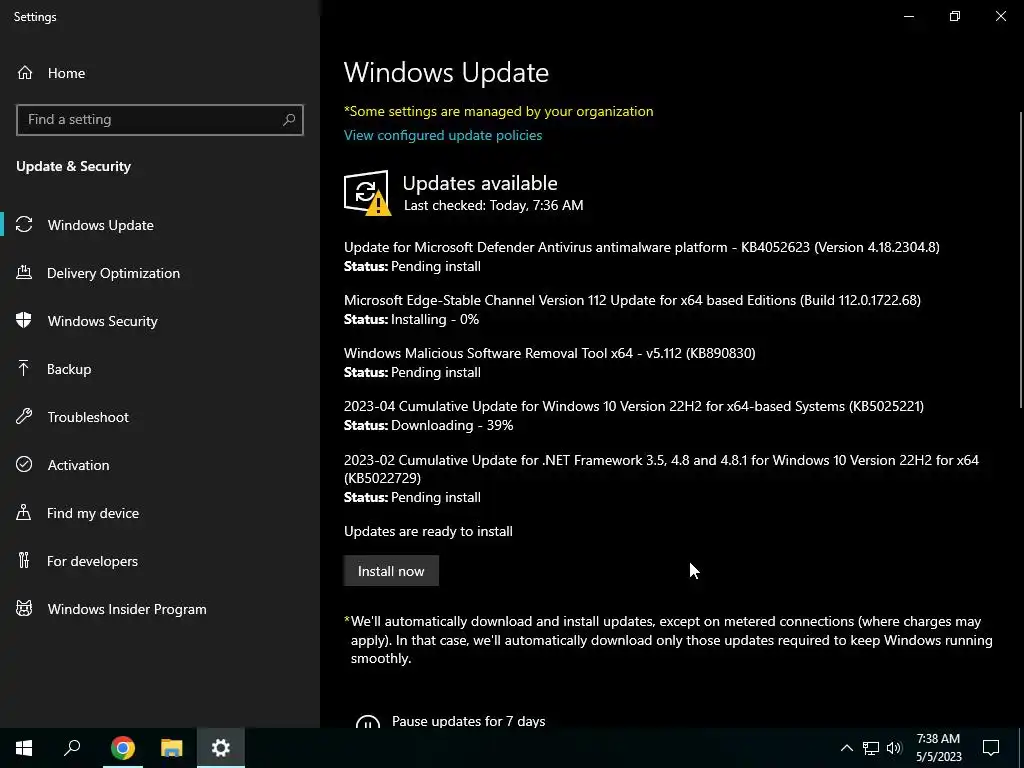This screenshot has width=1024, height=768.
Task: Click the vertical scrollbar of update page
Action: click(1021, 261)
